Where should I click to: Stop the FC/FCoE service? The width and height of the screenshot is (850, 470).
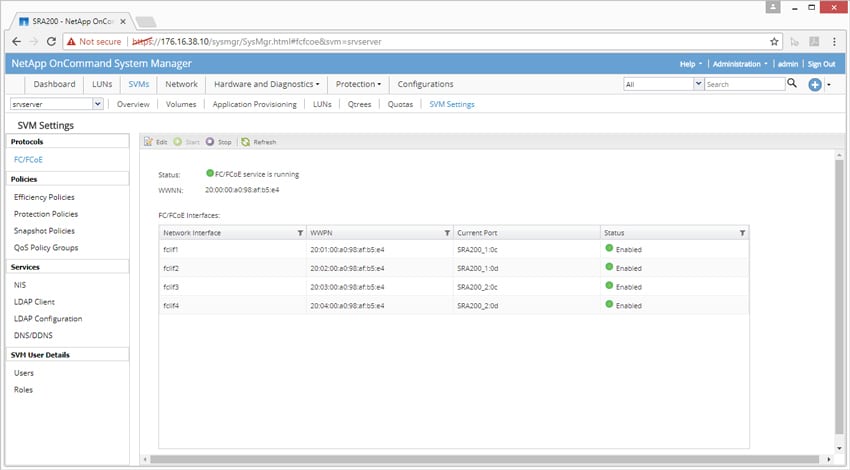218,141
